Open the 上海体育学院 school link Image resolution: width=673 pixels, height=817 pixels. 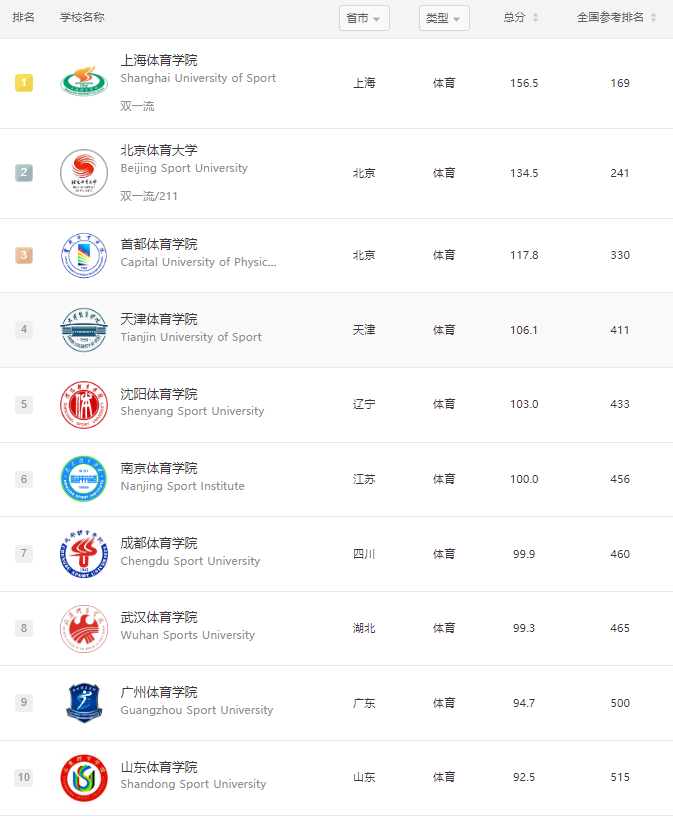[159, 60]
